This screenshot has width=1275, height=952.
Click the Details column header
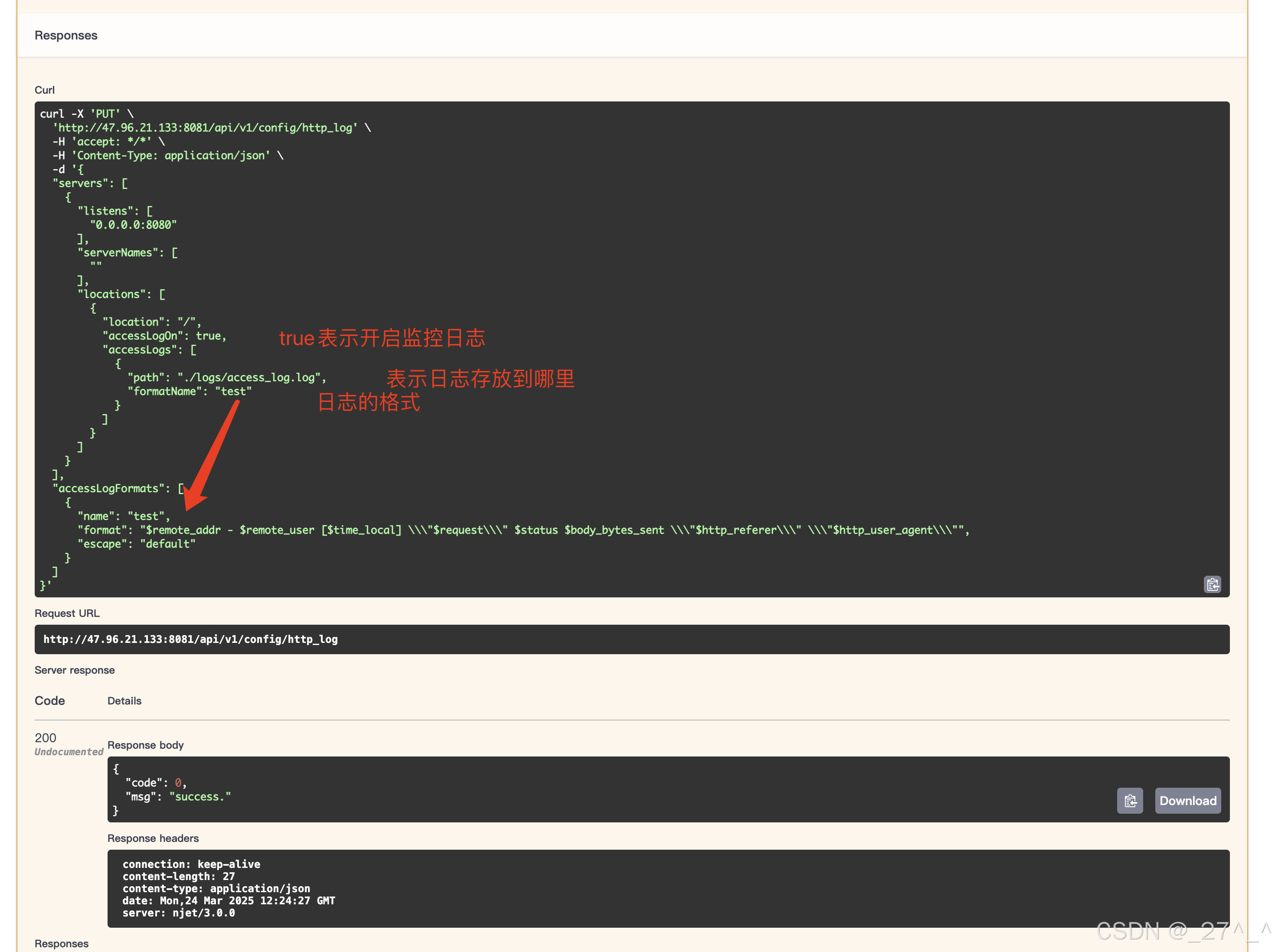124,701
